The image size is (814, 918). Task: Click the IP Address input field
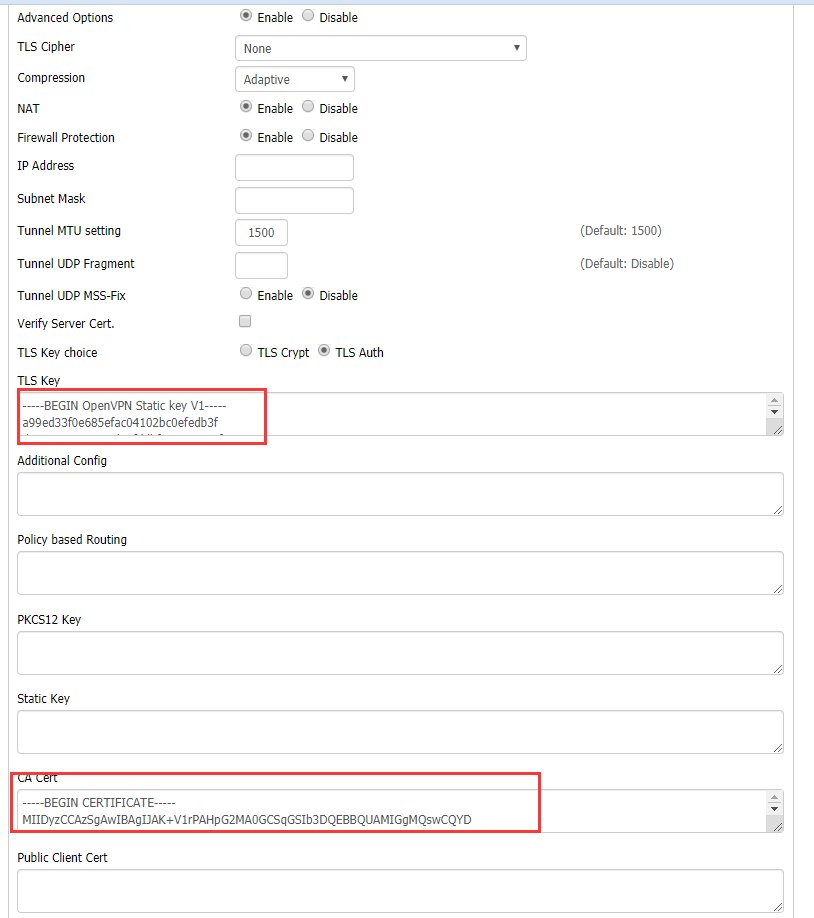[x=295, y=167]
